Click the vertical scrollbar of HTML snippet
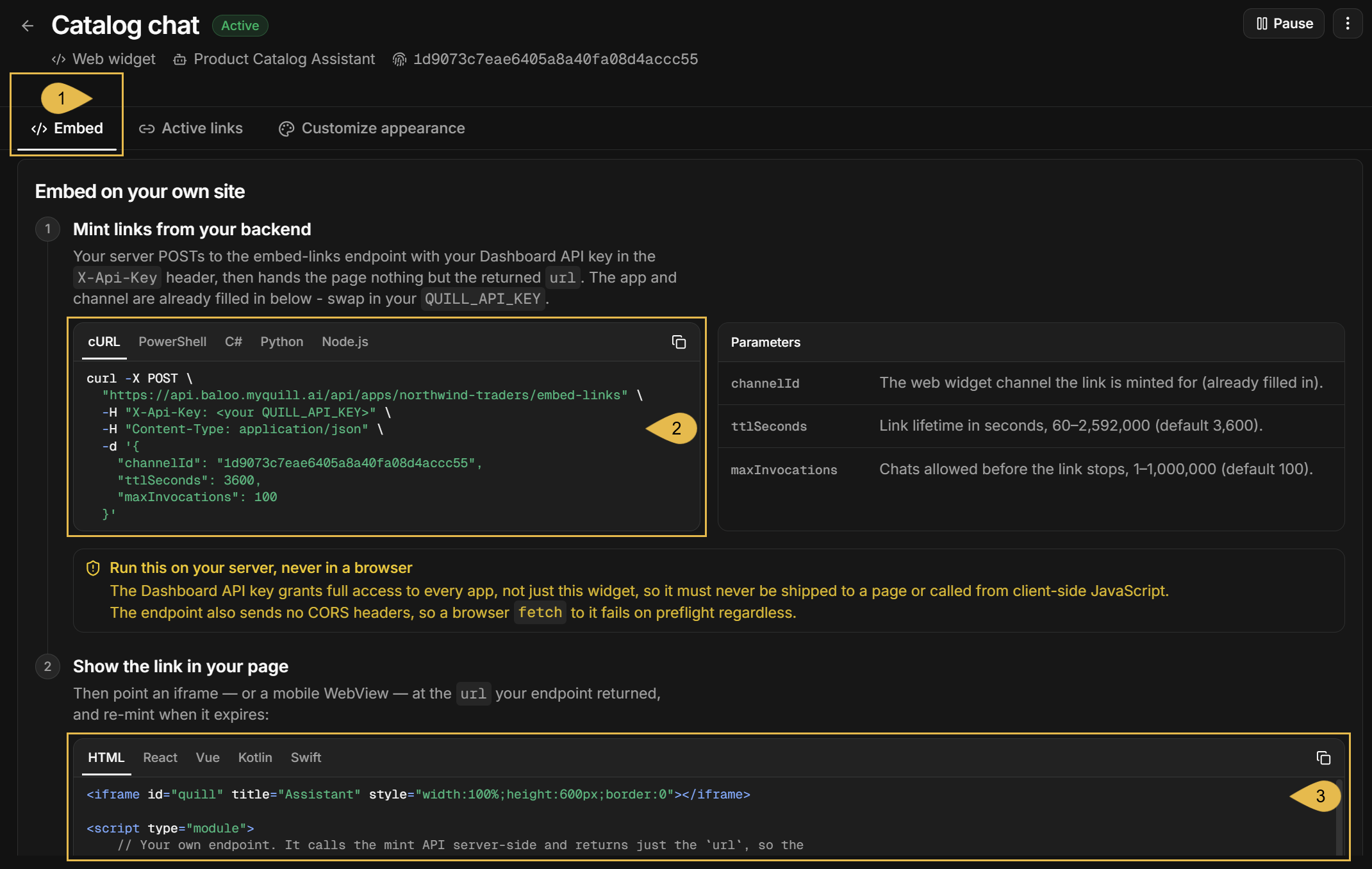The height and width of the screenshot is (869, 1372). pyautogui.click(x=1339, y=817)
